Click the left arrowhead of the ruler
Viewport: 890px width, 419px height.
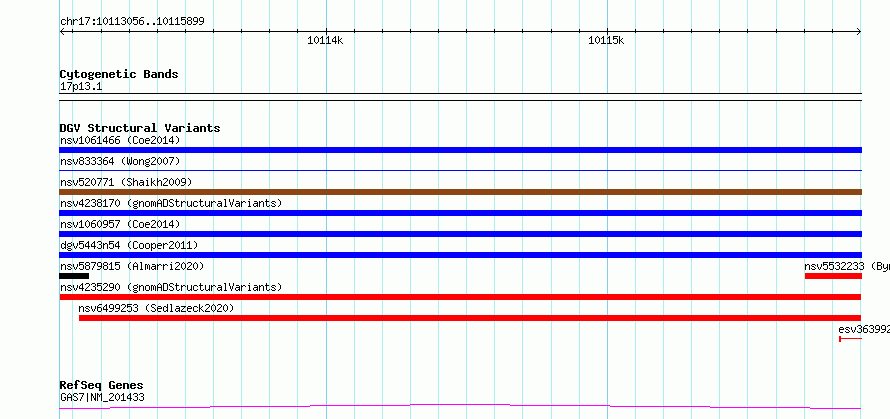coord(63,32)
